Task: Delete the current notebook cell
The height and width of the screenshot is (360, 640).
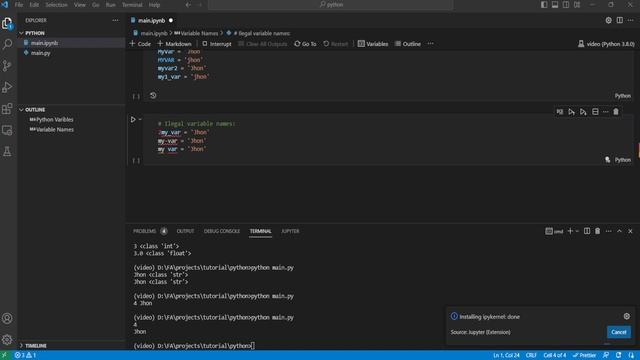Action: click(616, 112)
